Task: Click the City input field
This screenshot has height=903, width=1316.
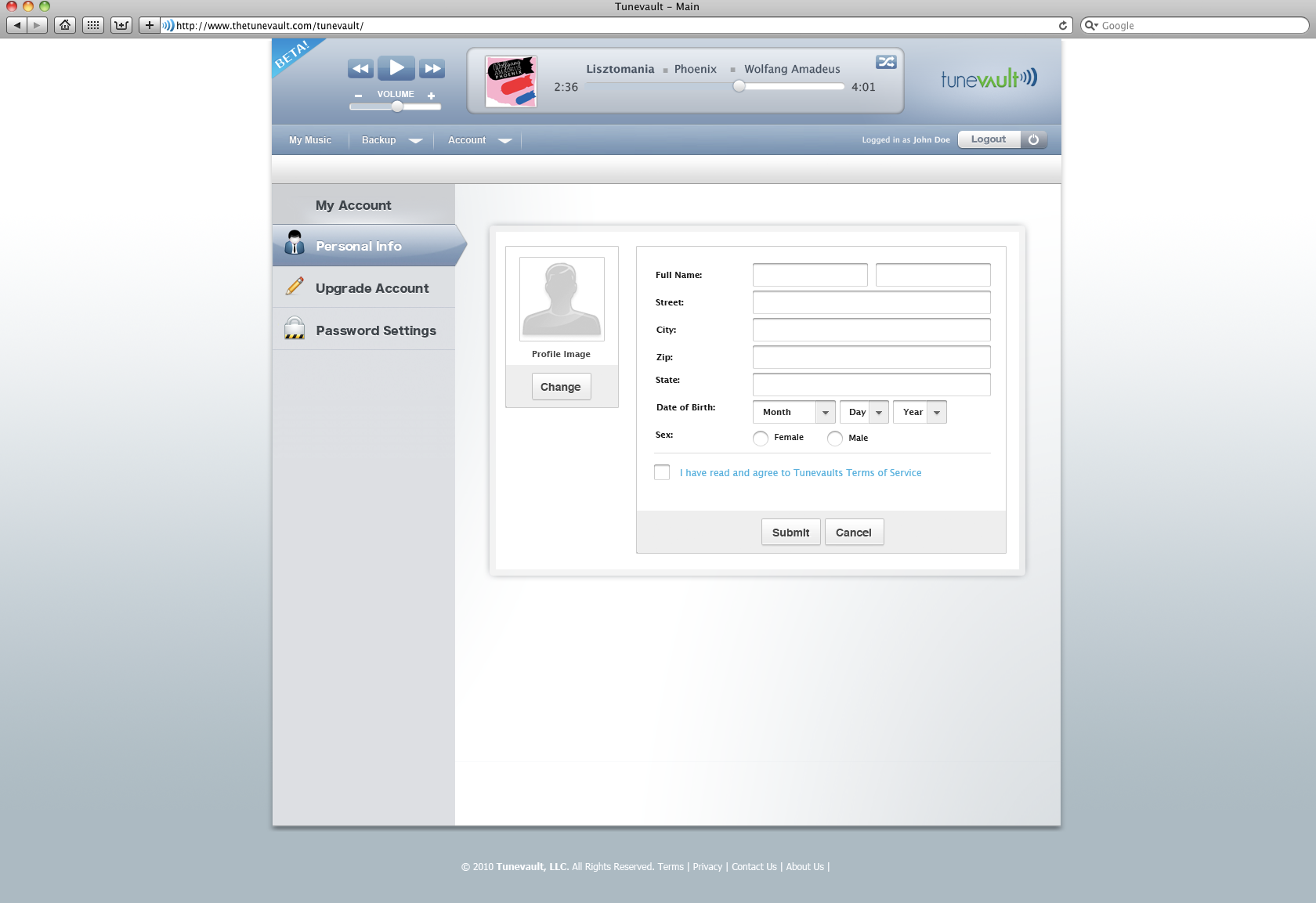Action: click(x=872, y=330)
